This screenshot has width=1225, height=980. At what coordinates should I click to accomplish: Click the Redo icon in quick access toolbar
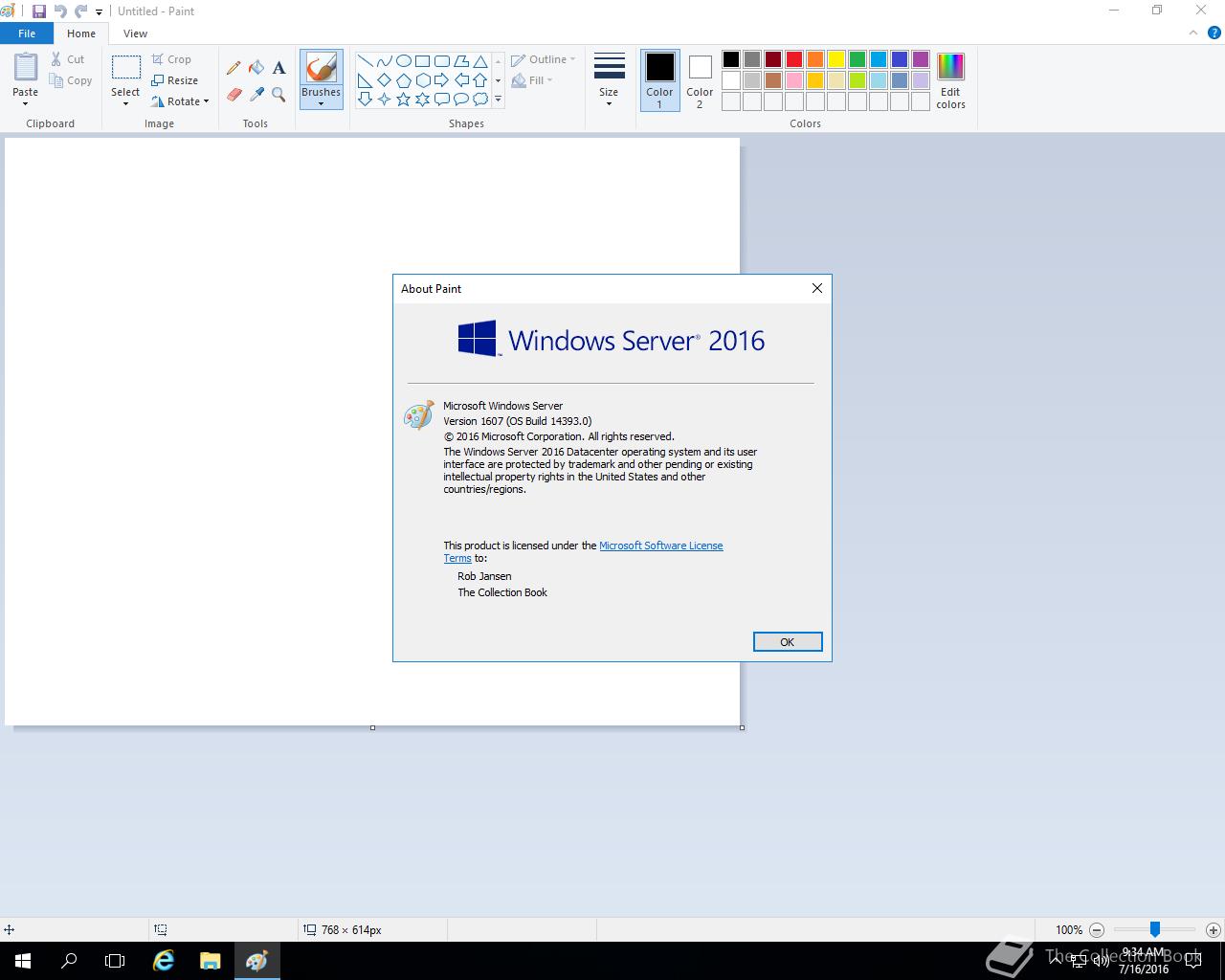click(81, 11)
